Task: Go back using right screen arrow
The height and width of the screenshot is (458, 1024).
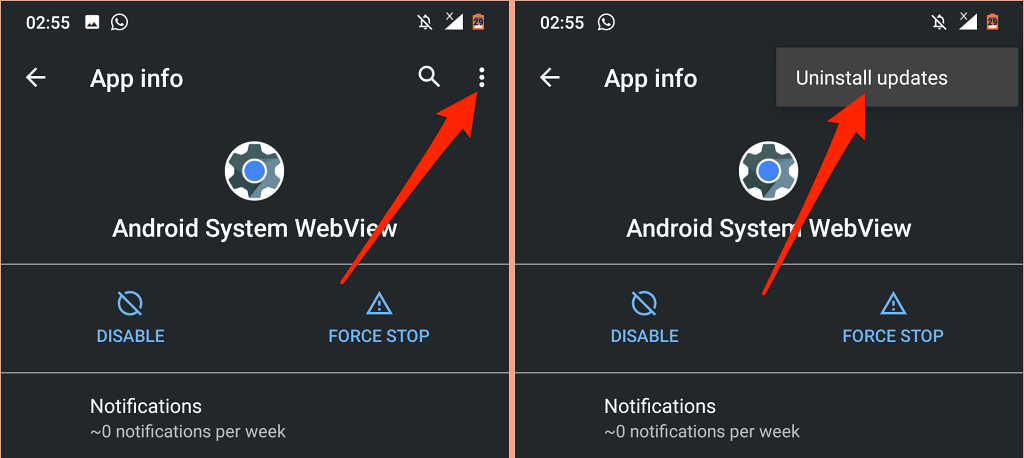Action: 550,78
